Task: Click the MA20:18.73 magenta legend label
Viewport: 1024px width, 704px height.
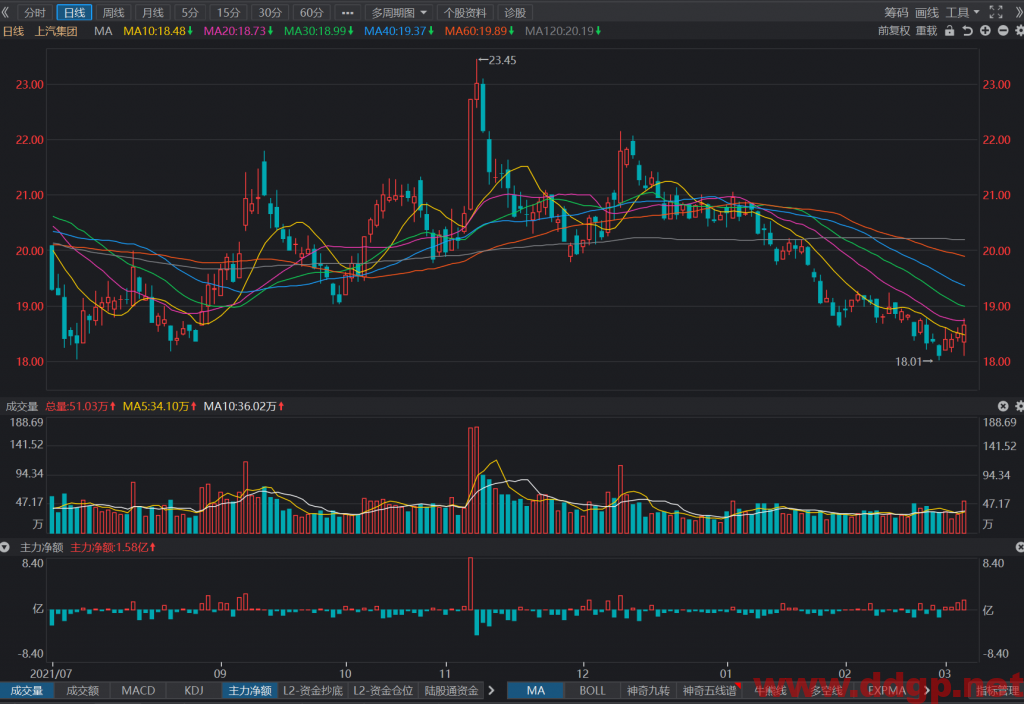Action: [238, 31]
